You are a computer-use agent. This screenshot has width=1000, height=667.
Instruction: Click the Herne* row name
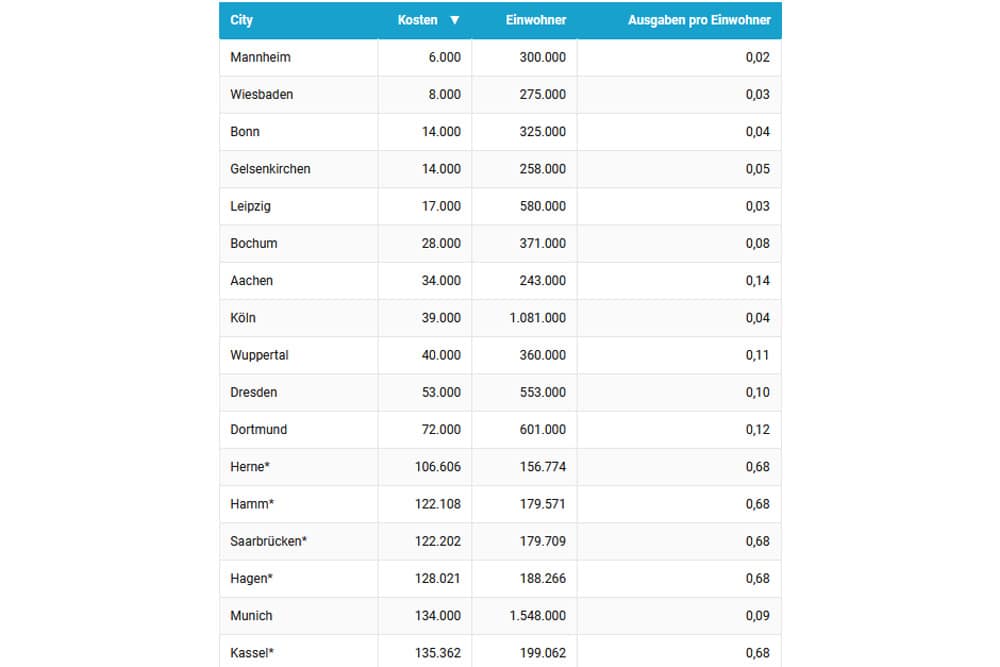pyautogui.click(x=250, y=467)
